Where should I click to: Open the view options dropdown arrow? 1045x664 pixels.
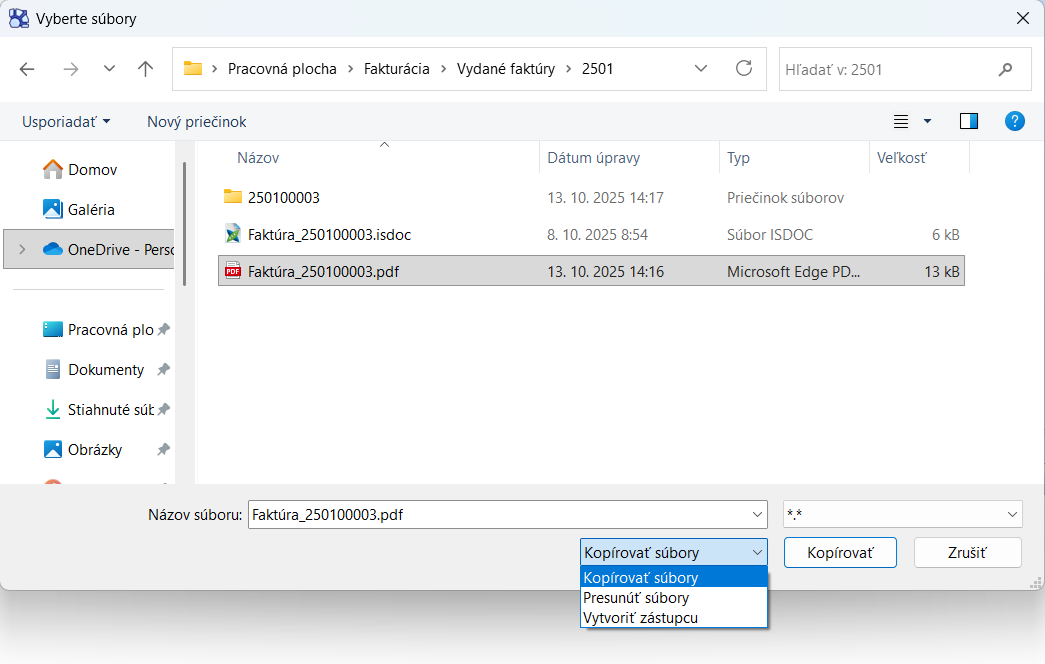click(927, 121)
